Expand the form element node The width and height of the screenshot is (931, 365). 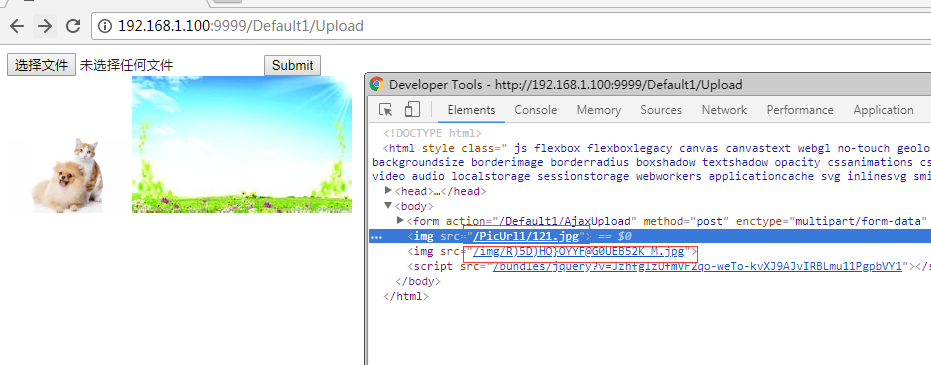400,221
